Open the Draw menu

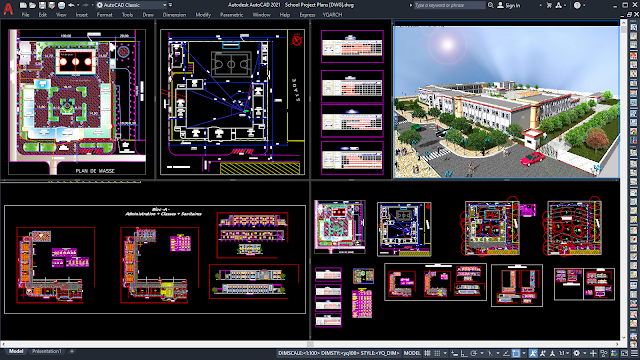click(x=148, y=15)
